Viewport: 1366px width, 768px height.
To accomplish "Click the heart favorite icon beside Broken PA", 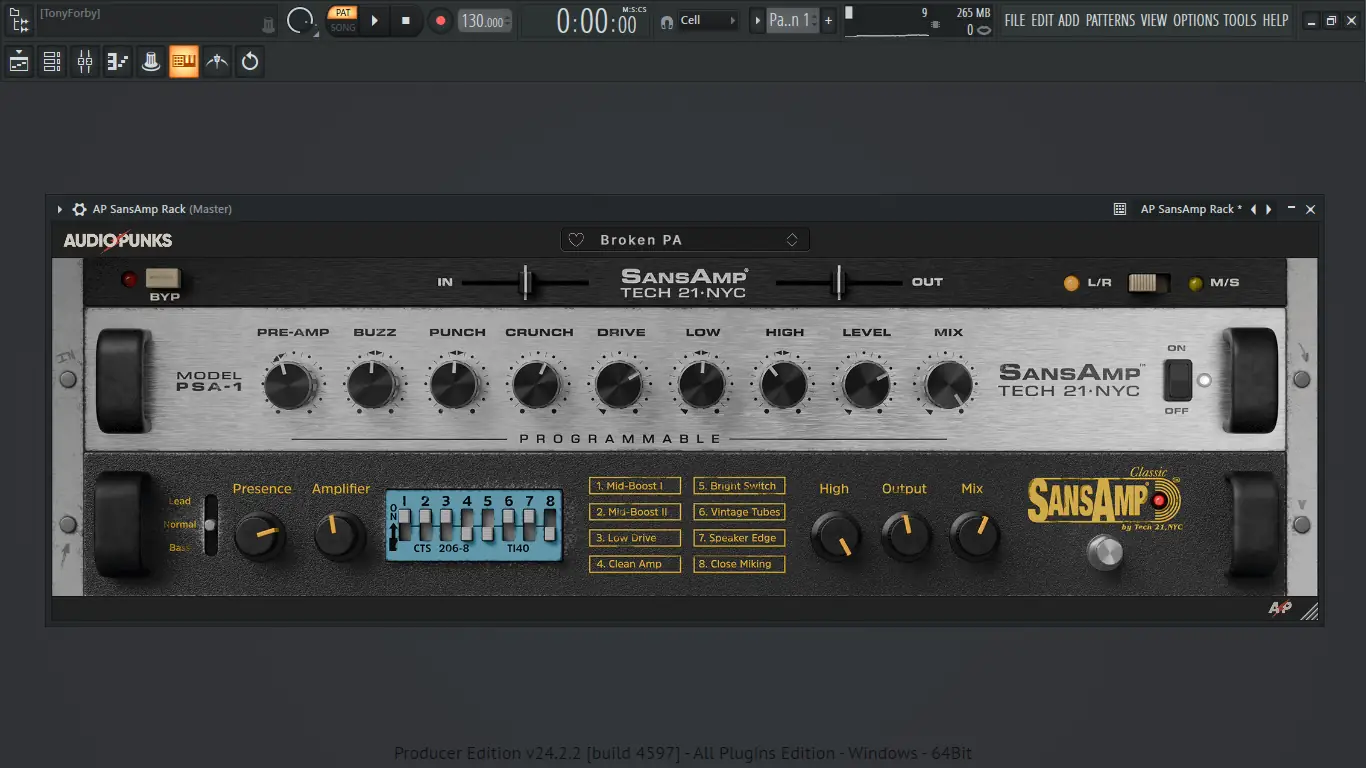I will point(576,240).
